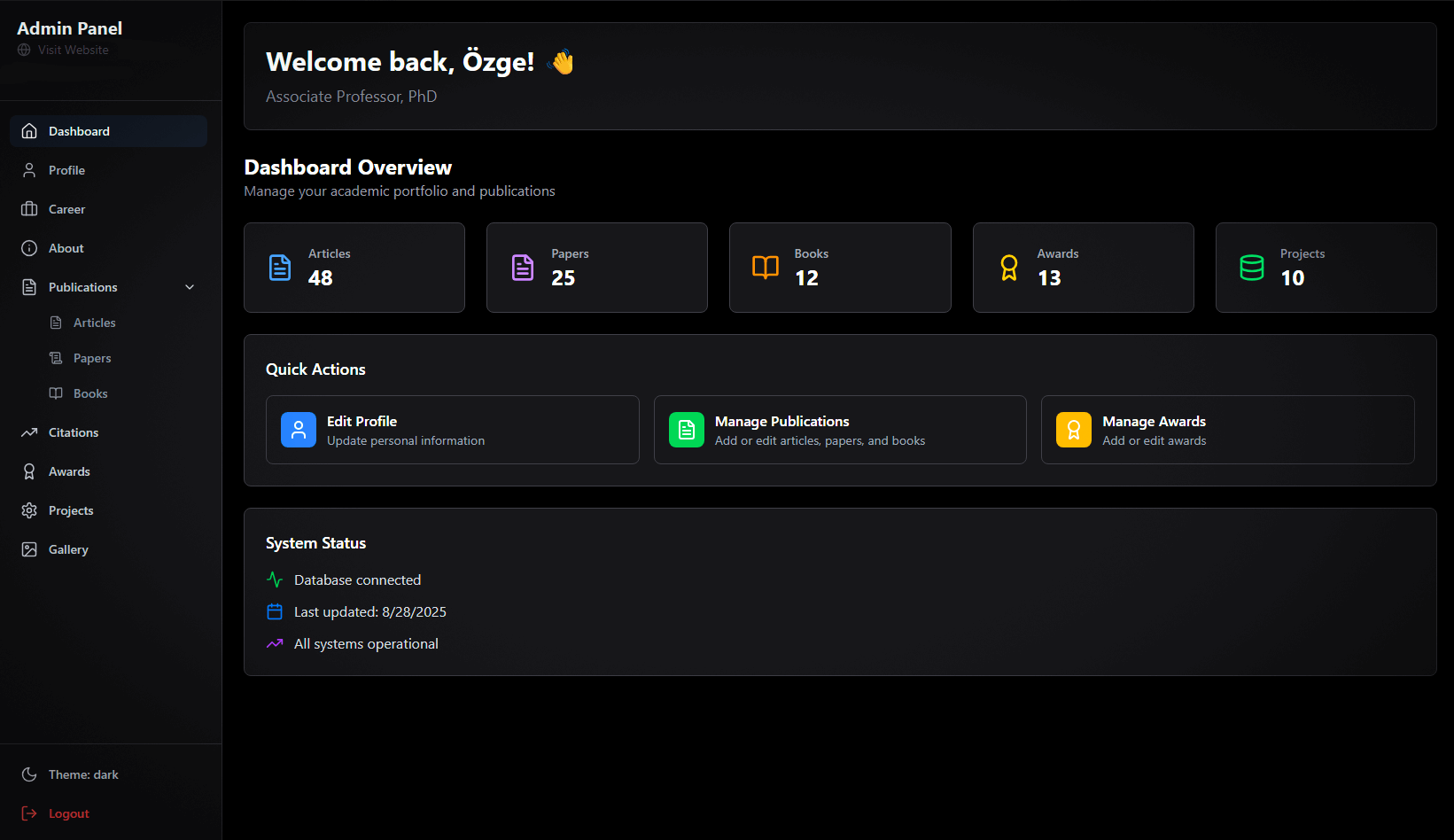Click 'Associate Professor, PhD' subtitle text

click(352, 97)
